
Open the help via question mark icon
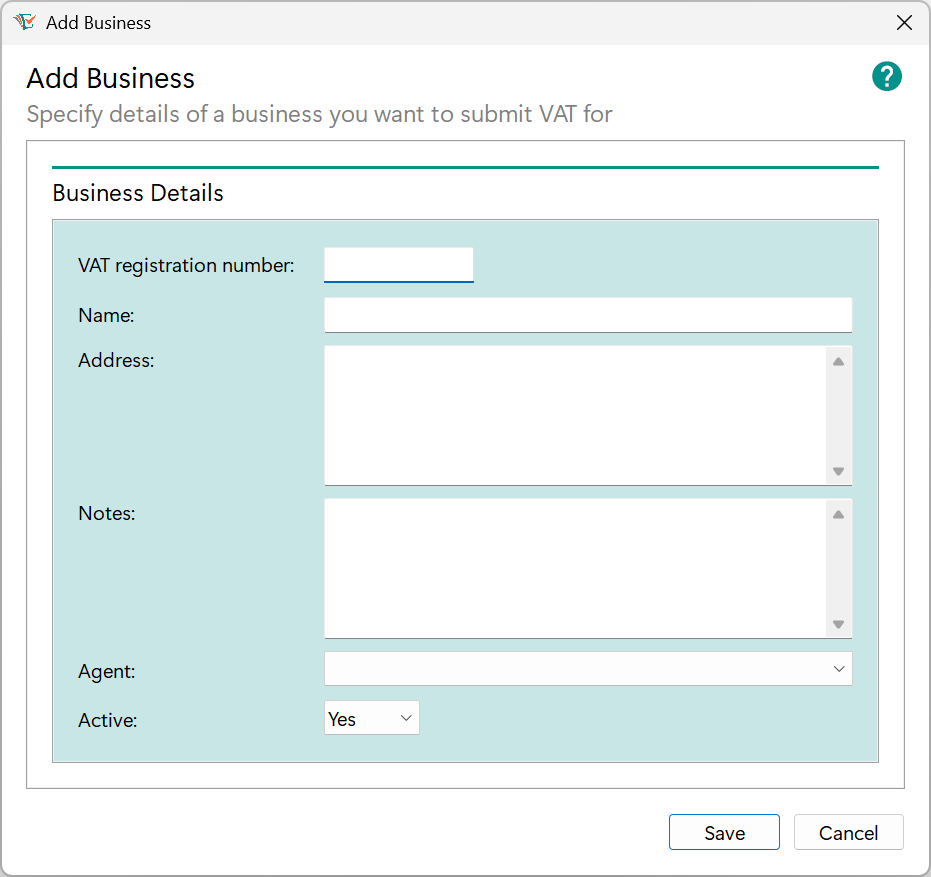[x=887, y=76]
